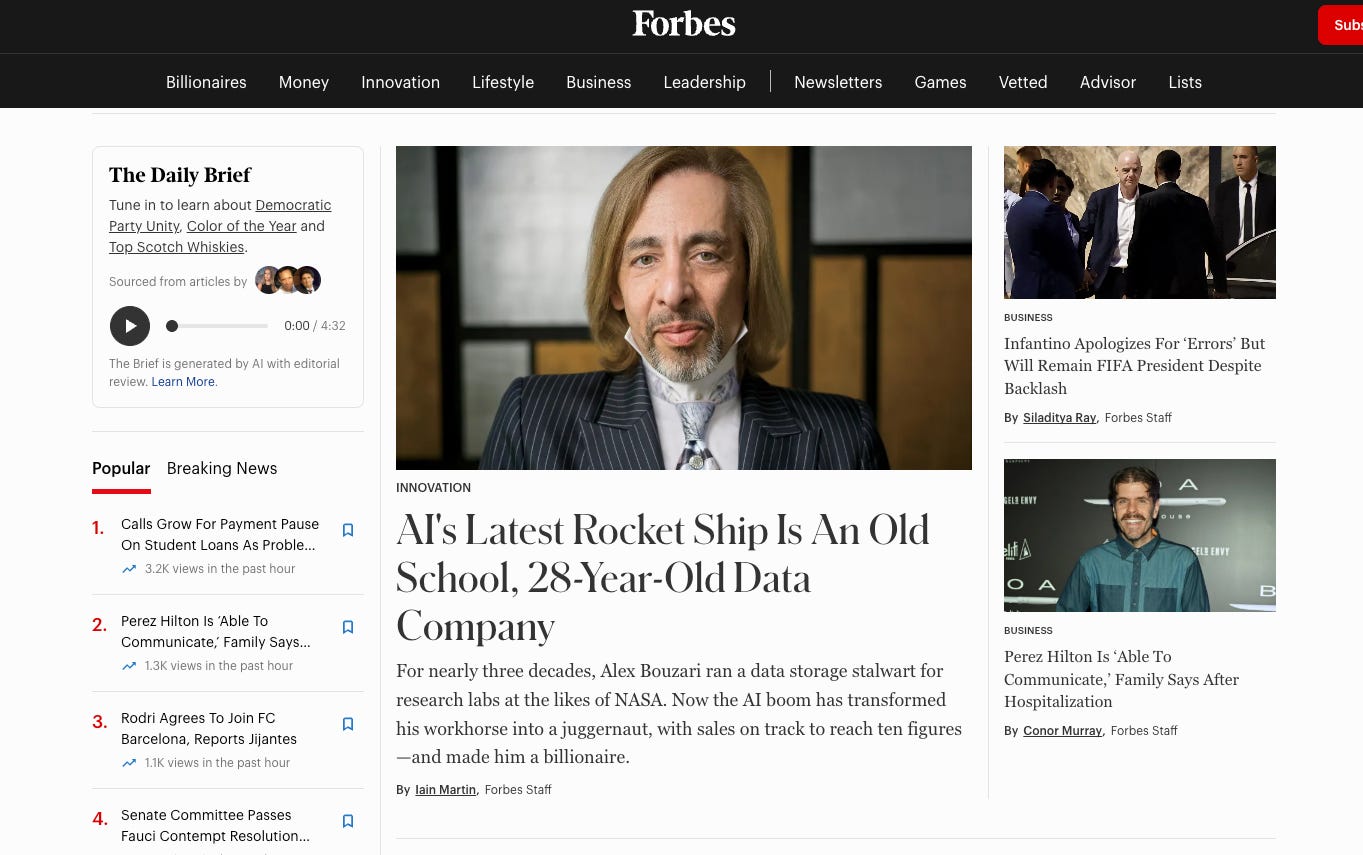Click the 0:00 / 4:32 audio time
The image size is (1363, 855).
315,326
